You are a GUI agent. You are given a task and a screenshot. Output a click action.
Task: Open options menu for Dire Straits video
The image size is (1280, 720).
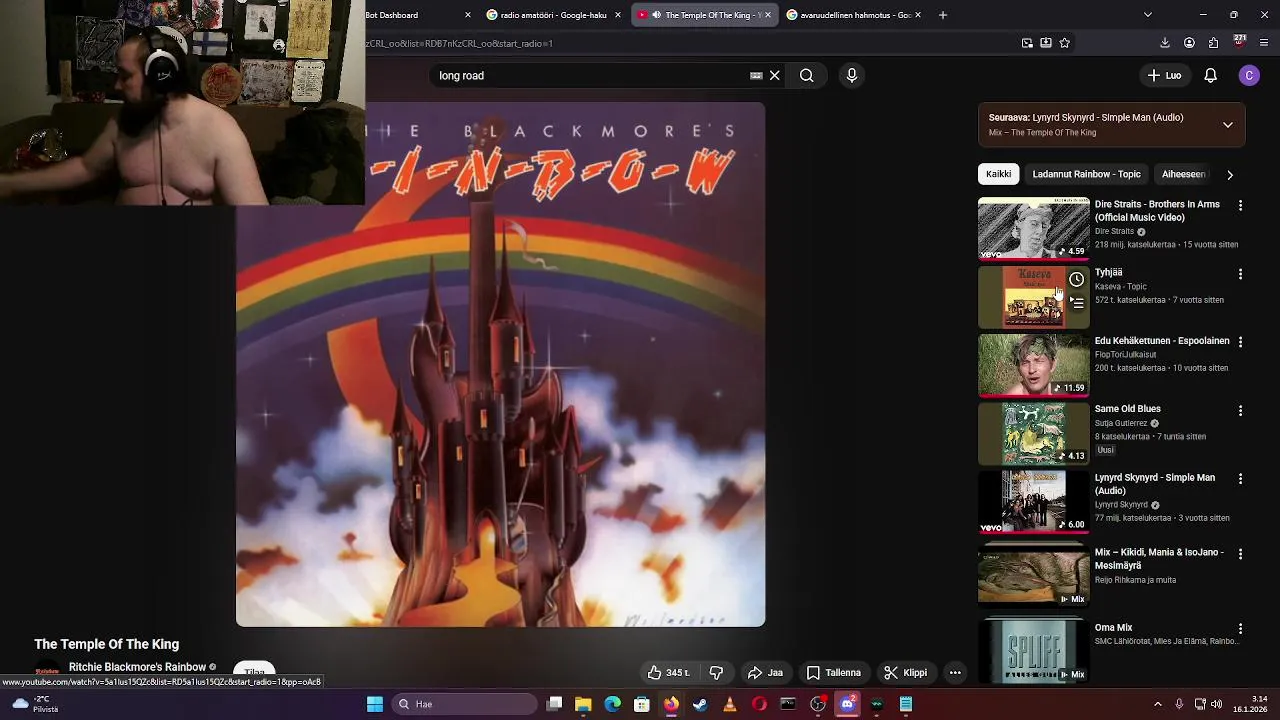pyautogui.click(x=1240, y=205)
